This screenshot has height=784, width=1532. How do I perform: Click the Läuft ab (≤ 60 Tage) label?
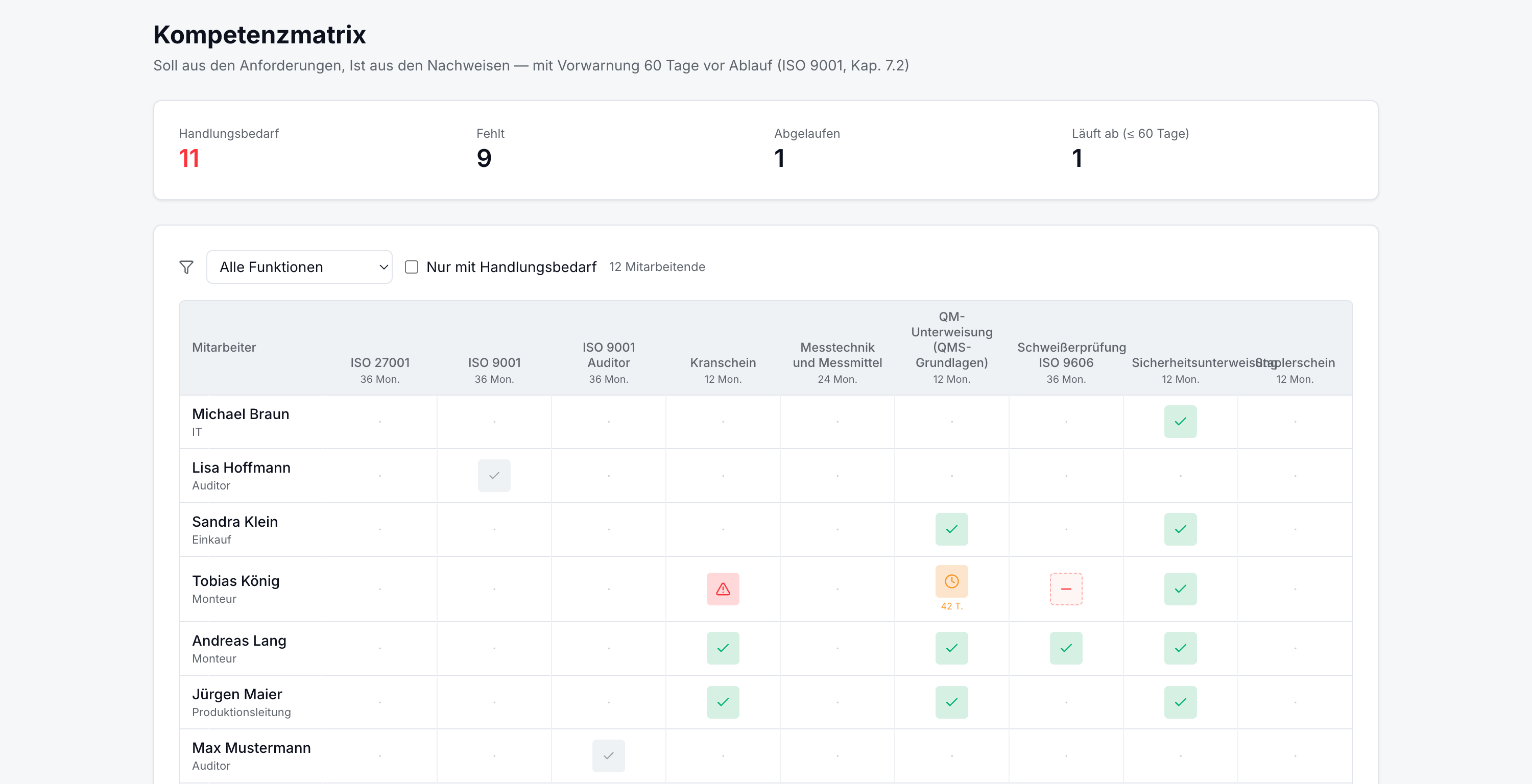tap(1130, 133)
